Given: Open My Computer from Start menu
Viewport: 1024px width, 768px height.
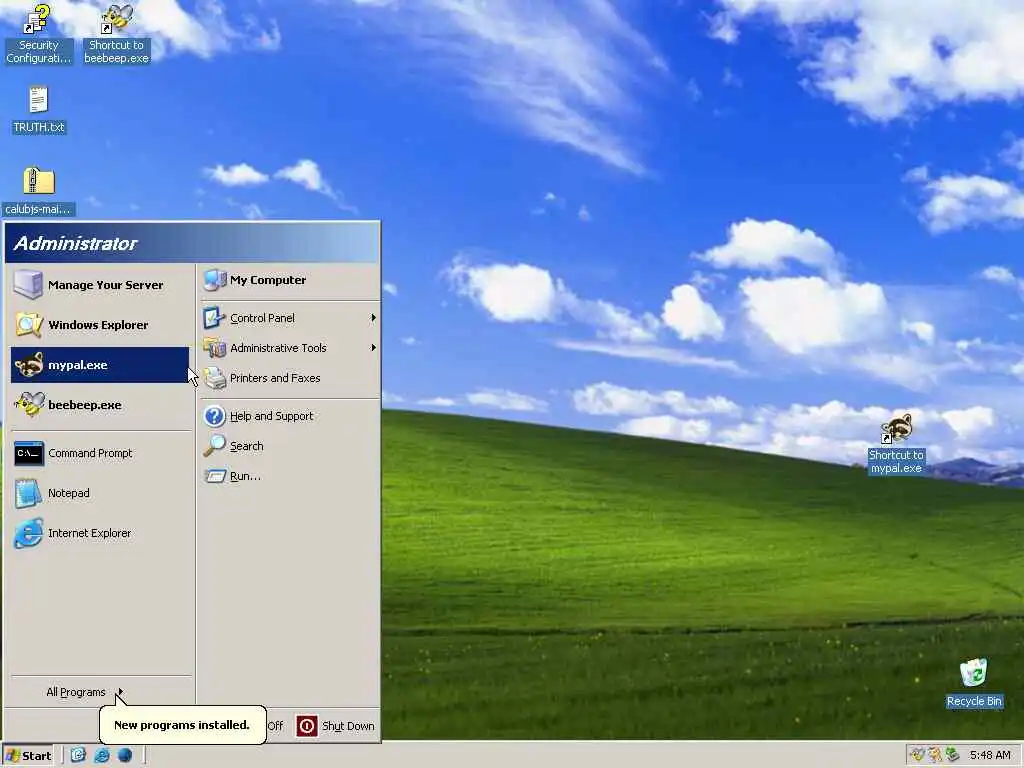Looking at the screenshot, I should click(290, 280).
